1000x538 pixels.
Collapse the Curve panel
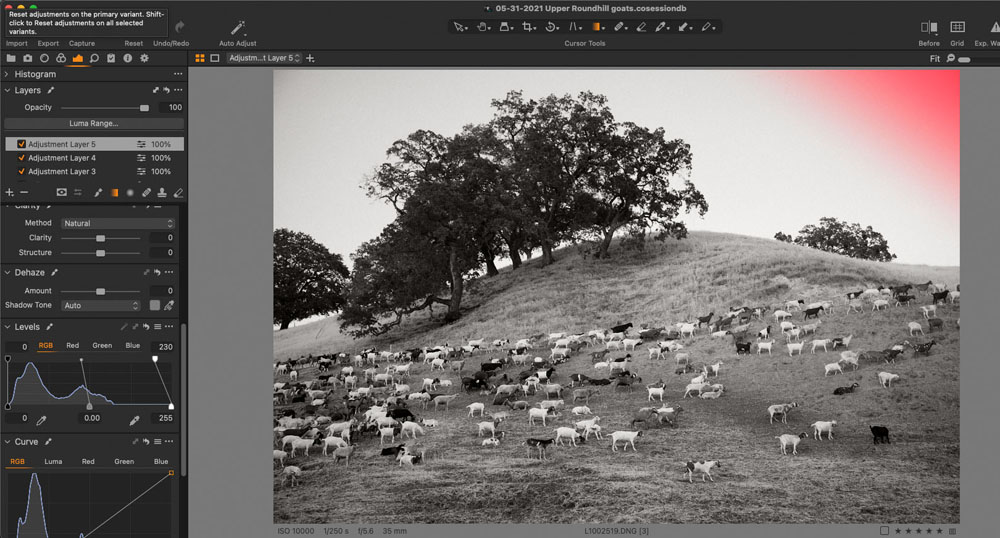click(x=7, y=442)
